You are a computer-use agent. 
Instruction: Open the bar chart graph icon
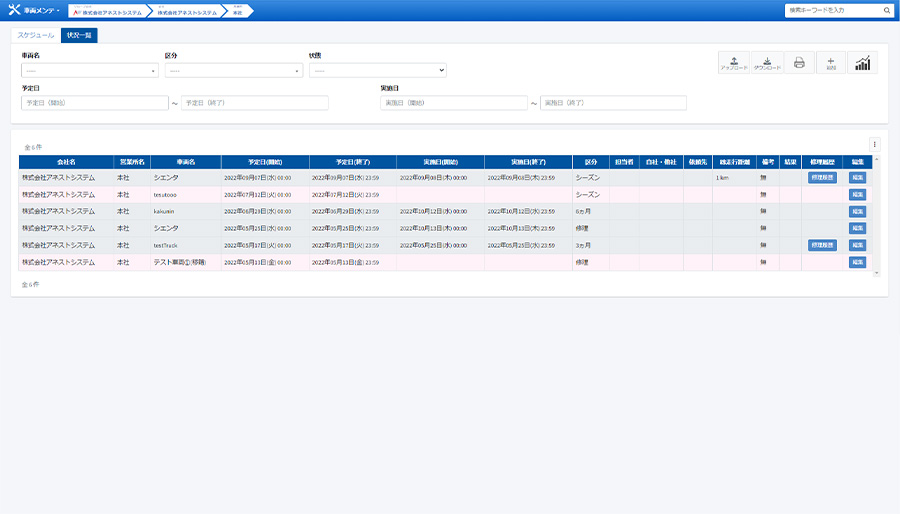(863, 63)
